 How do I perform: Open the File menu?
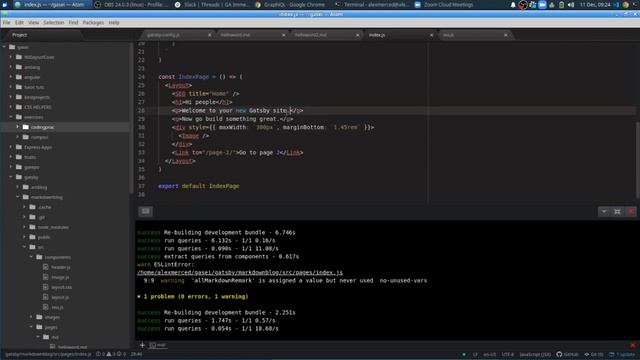[x=6, y=22]
